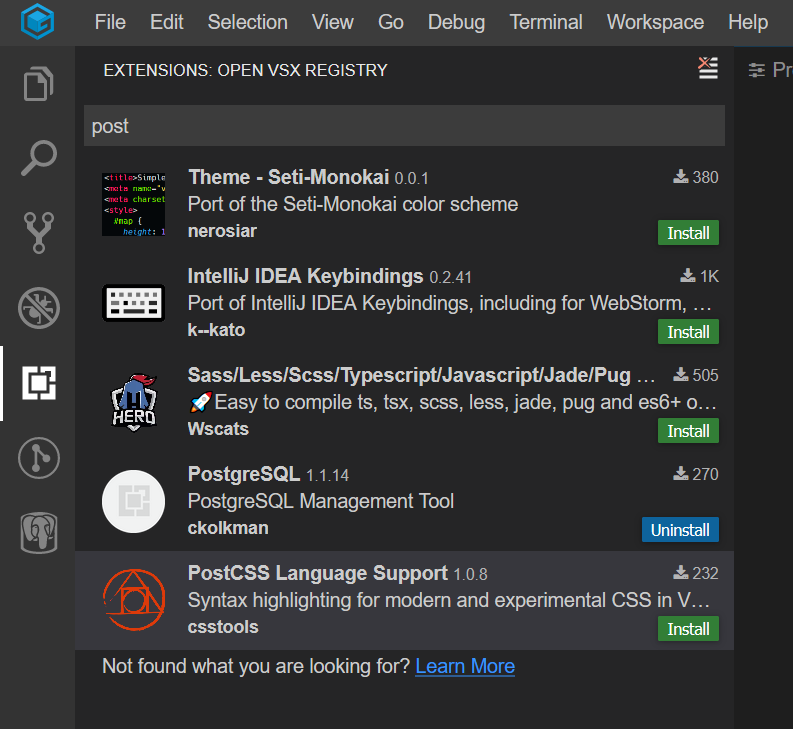Screen dimensions: 793x729
Task: Click the 232 downloads count
Action: click(695, 573)
